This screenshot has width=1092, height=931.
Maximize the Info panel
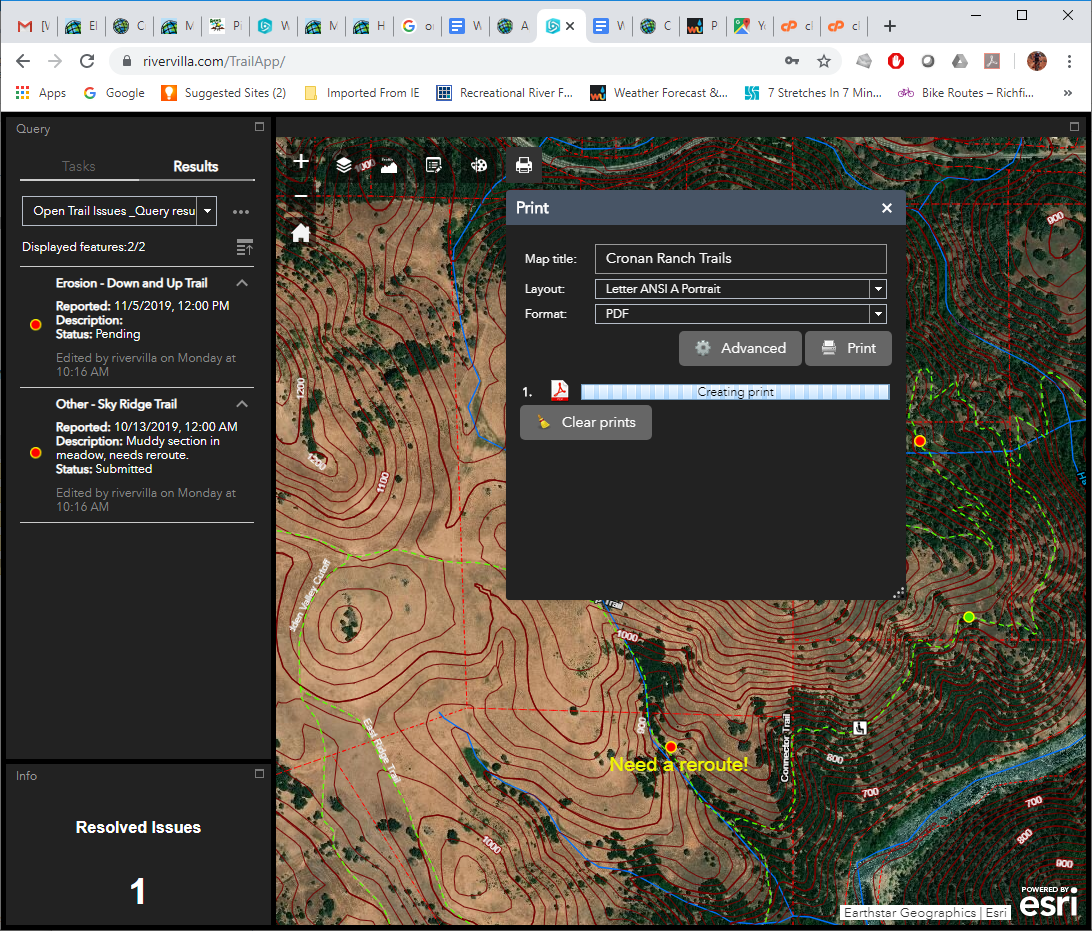click(x=260, y=774)
